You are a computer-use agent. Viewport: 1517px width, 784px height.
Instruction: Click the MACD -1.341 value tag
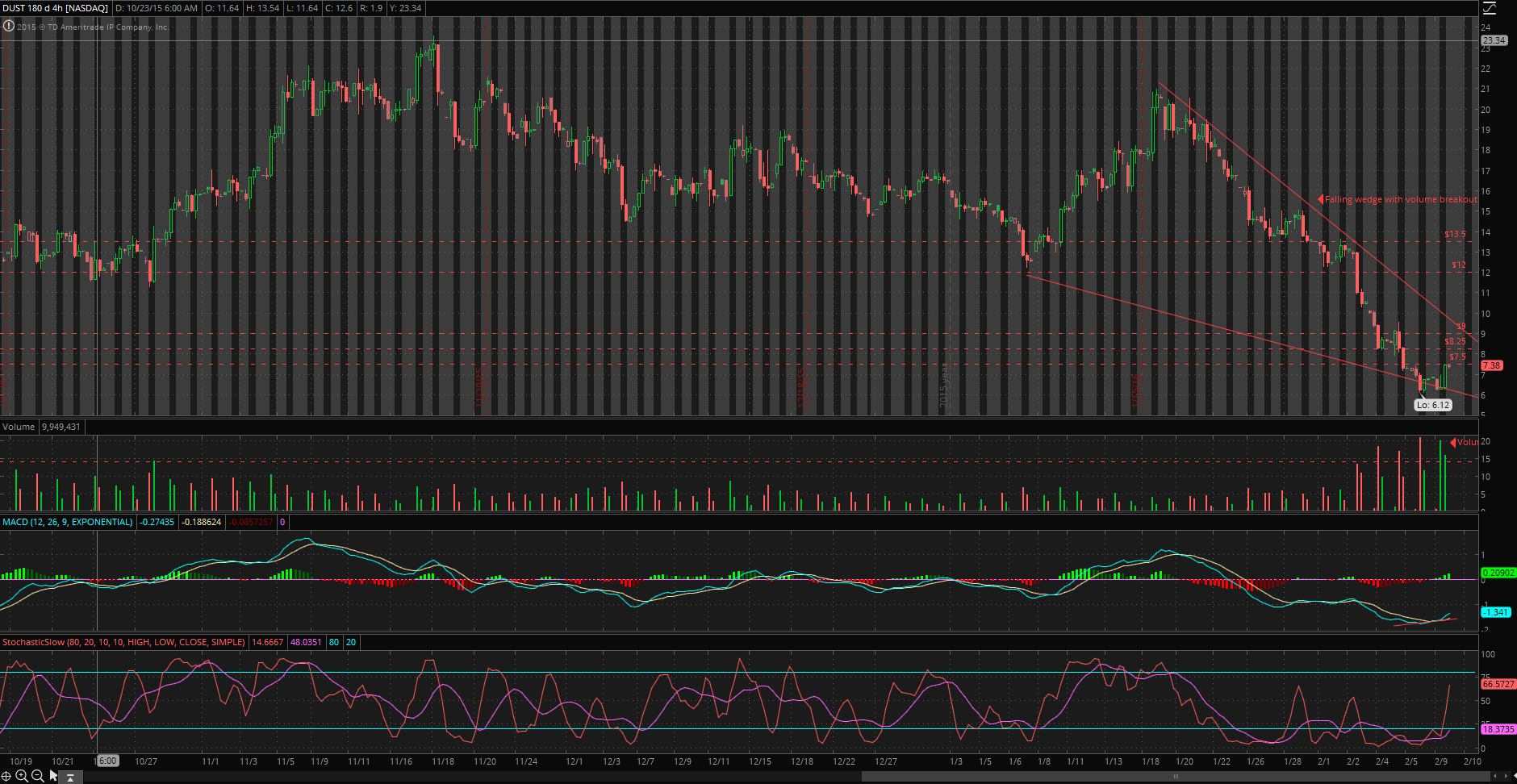pos(1496,612)
